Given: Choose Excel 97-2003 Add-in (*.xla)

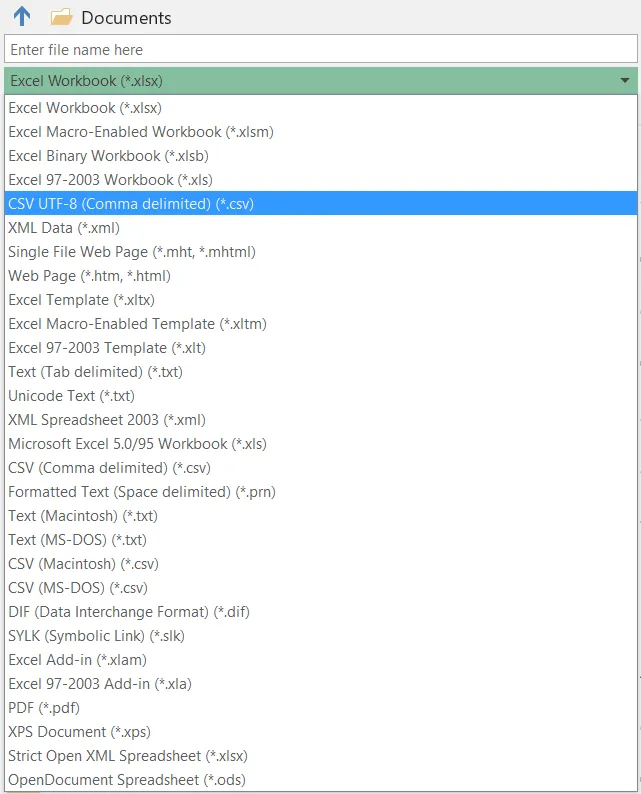Looking at the screenshot, I should click(320, 684).
